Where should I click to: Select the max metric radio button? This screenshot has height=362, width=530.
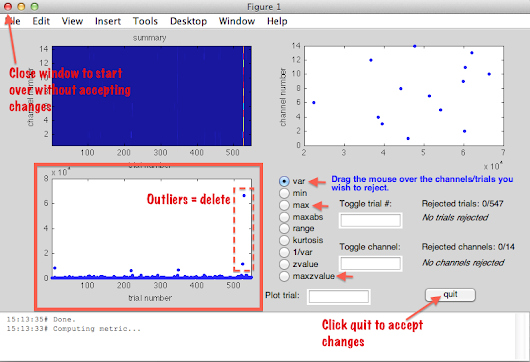(284, 205)
